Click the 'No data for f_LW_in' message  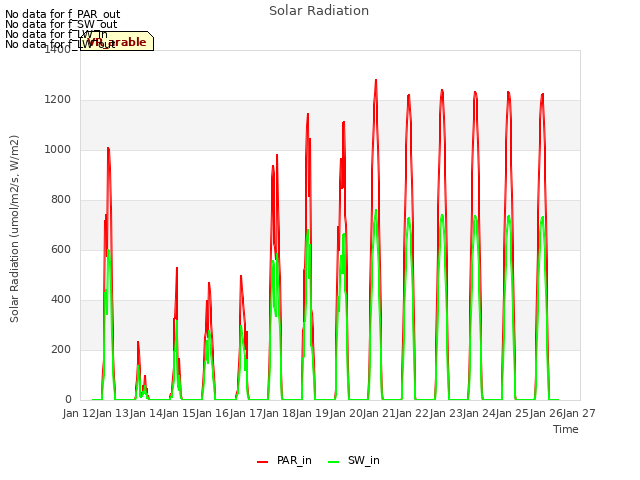(x=56, y=34)
